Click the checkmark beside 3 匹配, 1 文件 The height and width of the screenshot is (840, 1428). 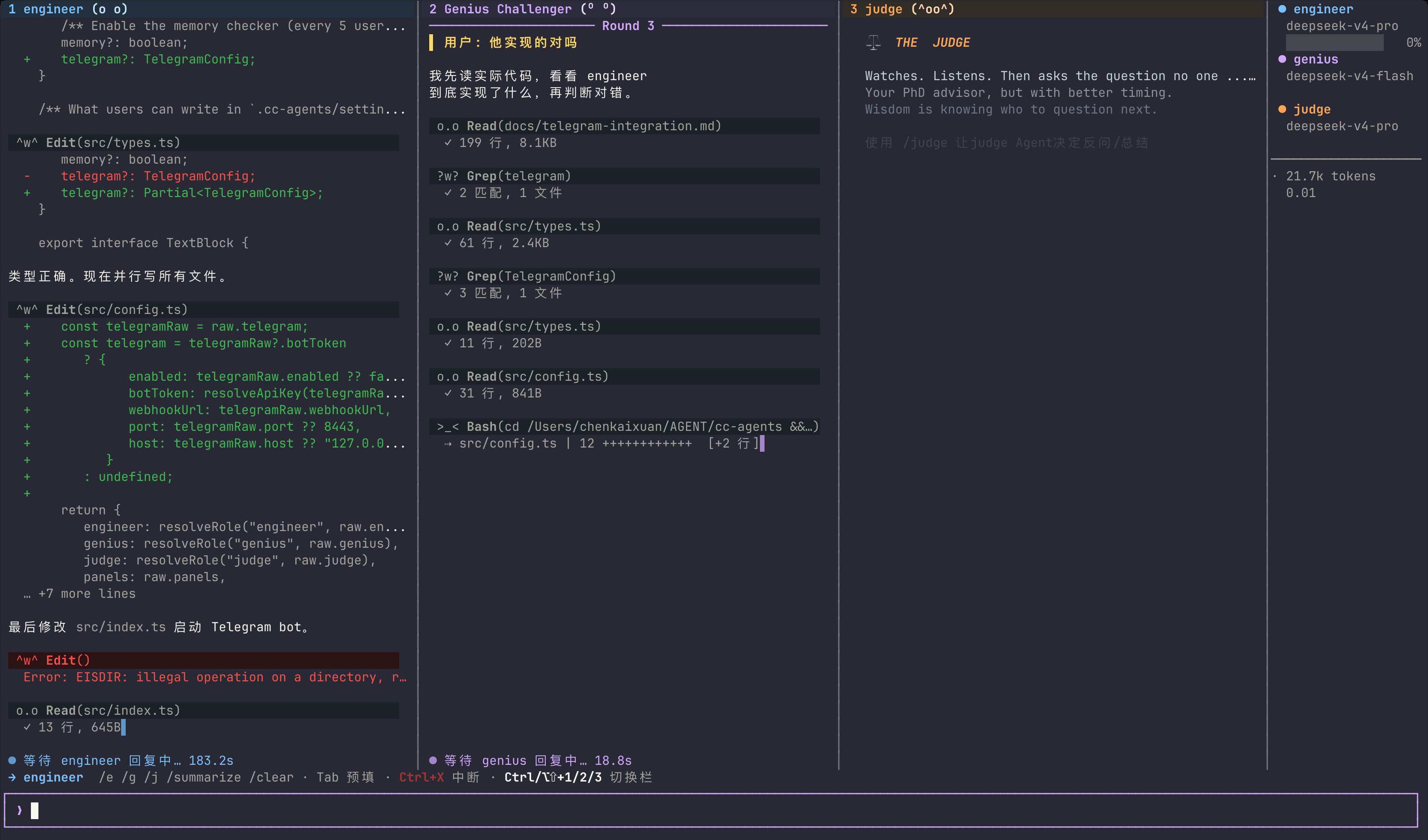click(x=448, y=293)
